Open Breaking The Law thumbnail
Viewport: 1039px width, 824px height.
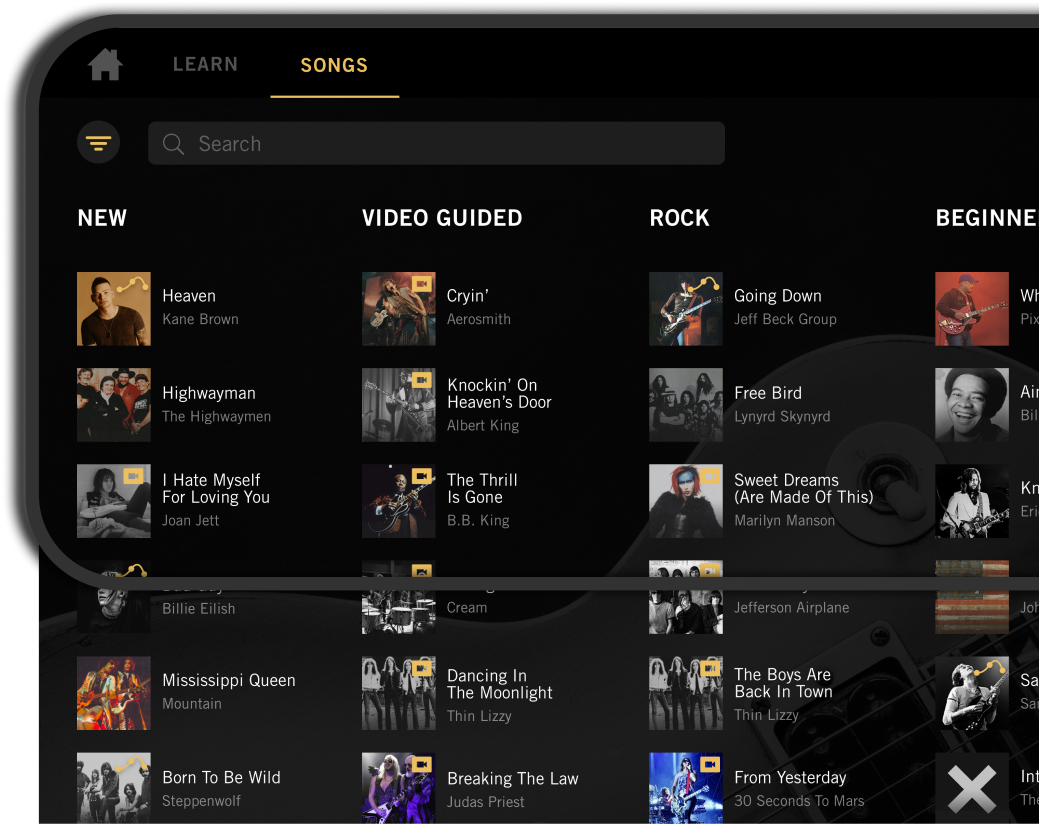pos(399,788)
